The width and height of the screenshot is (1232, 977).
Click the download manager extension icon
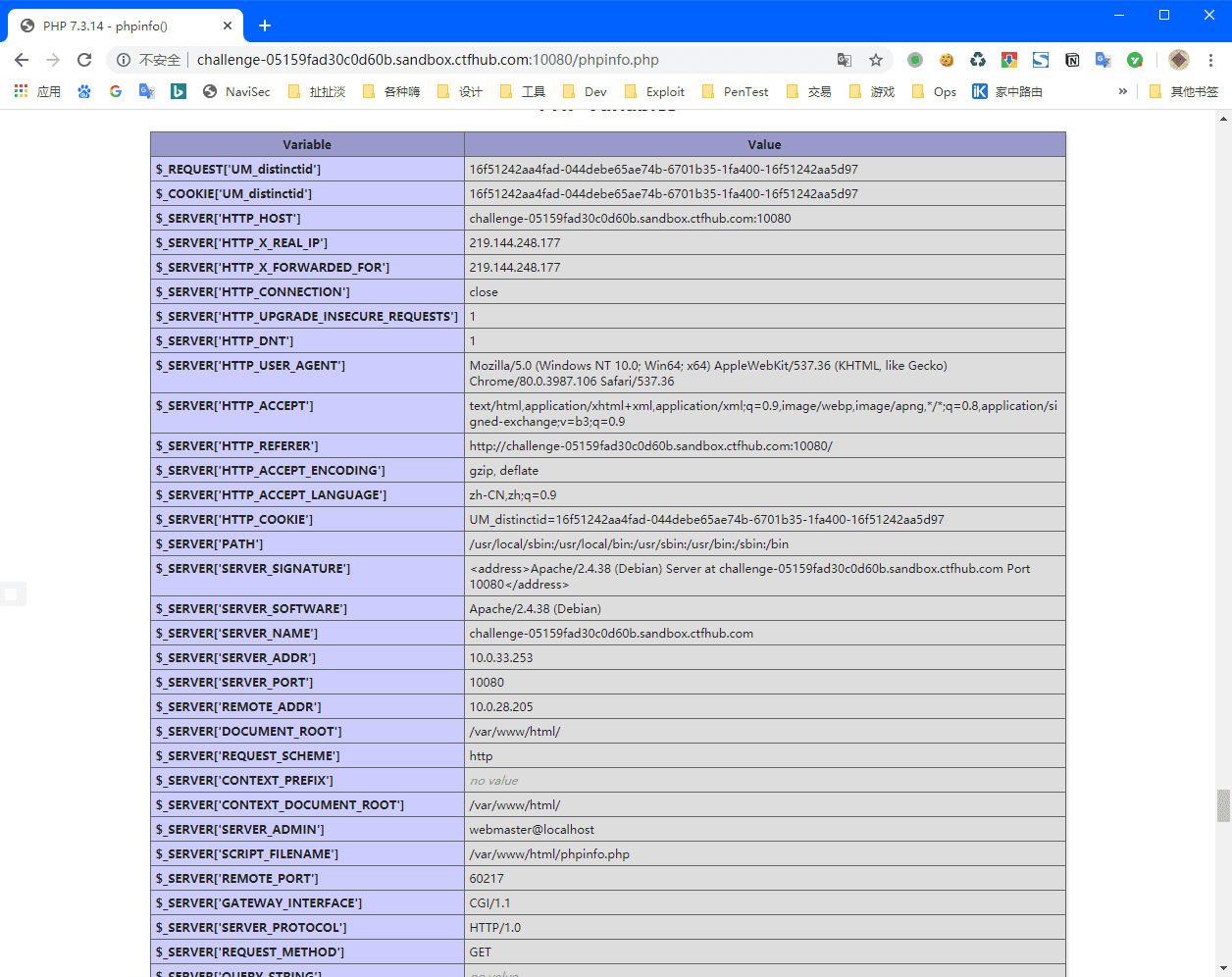pos(1009,60)
